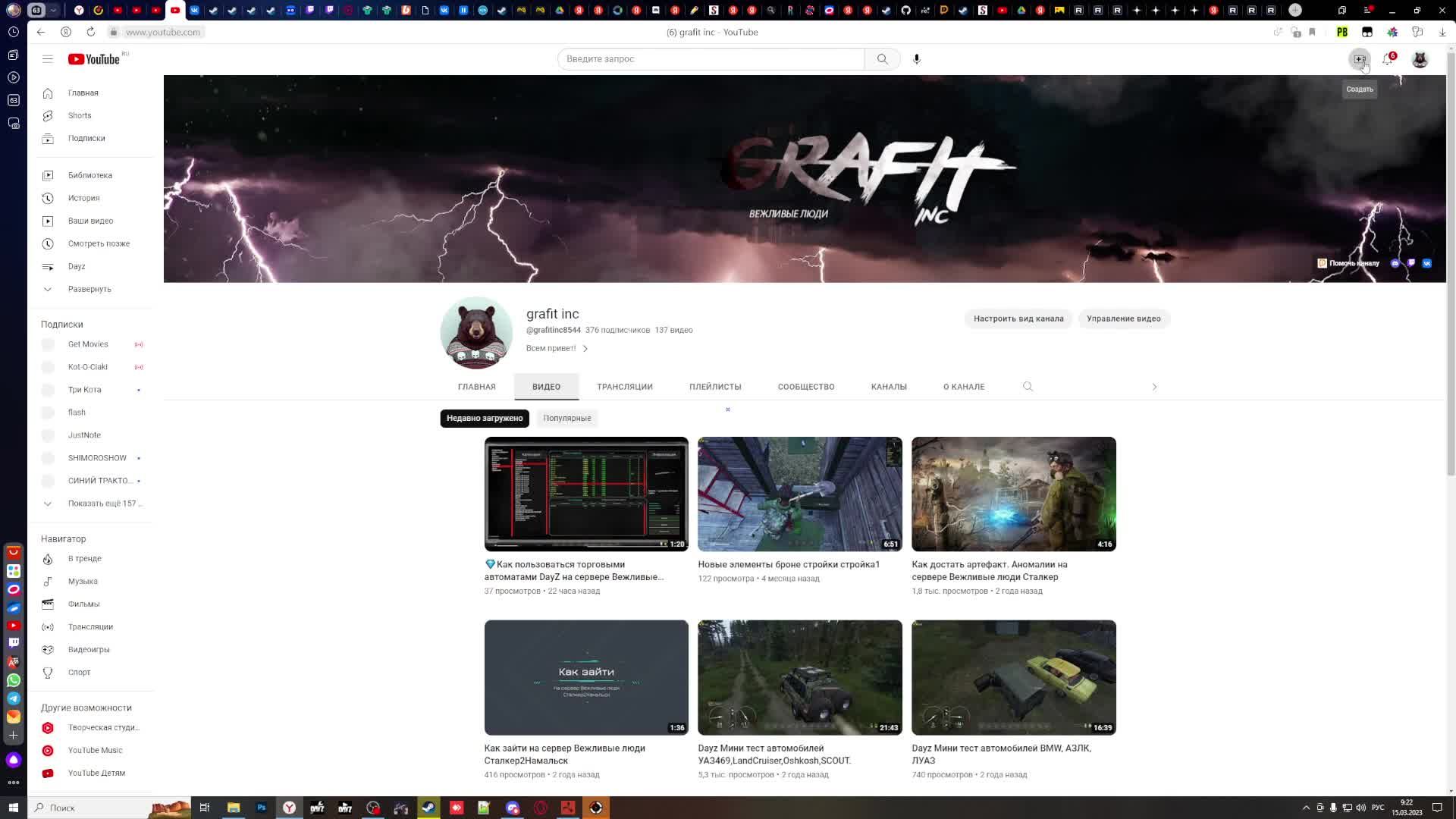Select the Popular videos filter chip
Screen dimensions: 1456x819
tap(566, 418)
